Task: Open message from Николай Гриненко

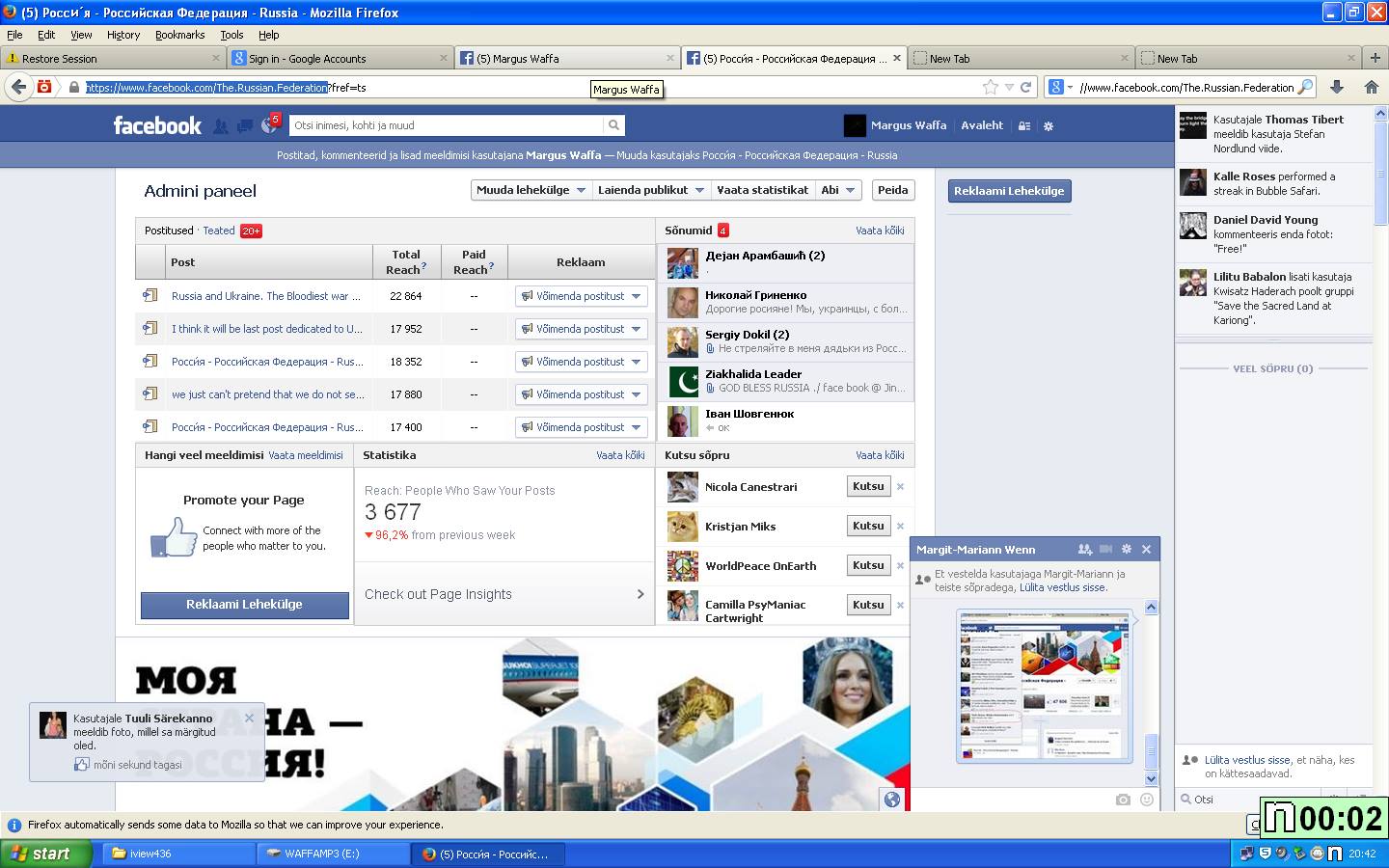Action: pos(786,302)
